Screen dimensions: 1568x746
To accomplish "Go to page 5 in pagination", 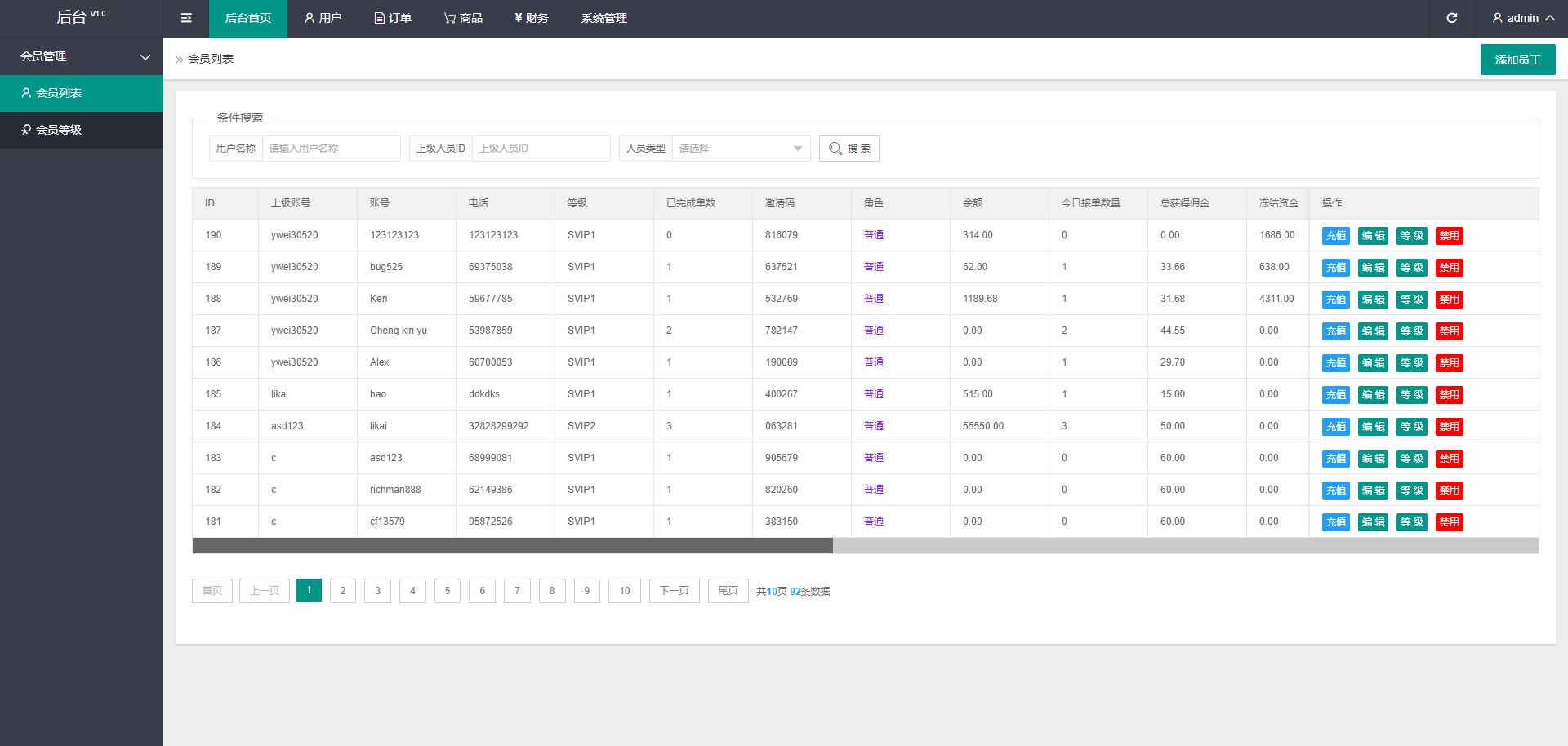I will [x=448, y=591].
